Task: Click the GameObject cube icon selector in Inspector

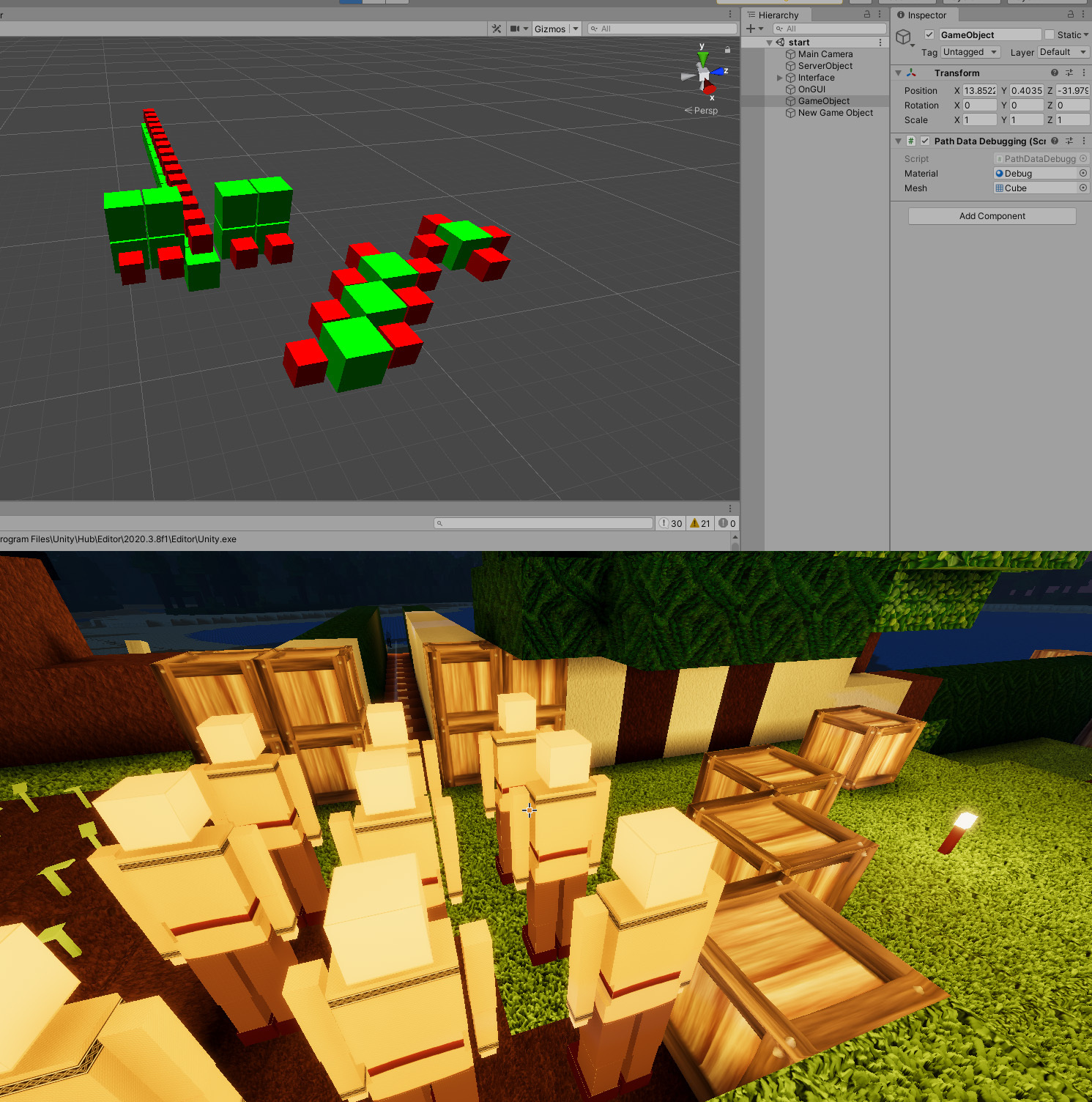Action: click(x=905, y=37)
